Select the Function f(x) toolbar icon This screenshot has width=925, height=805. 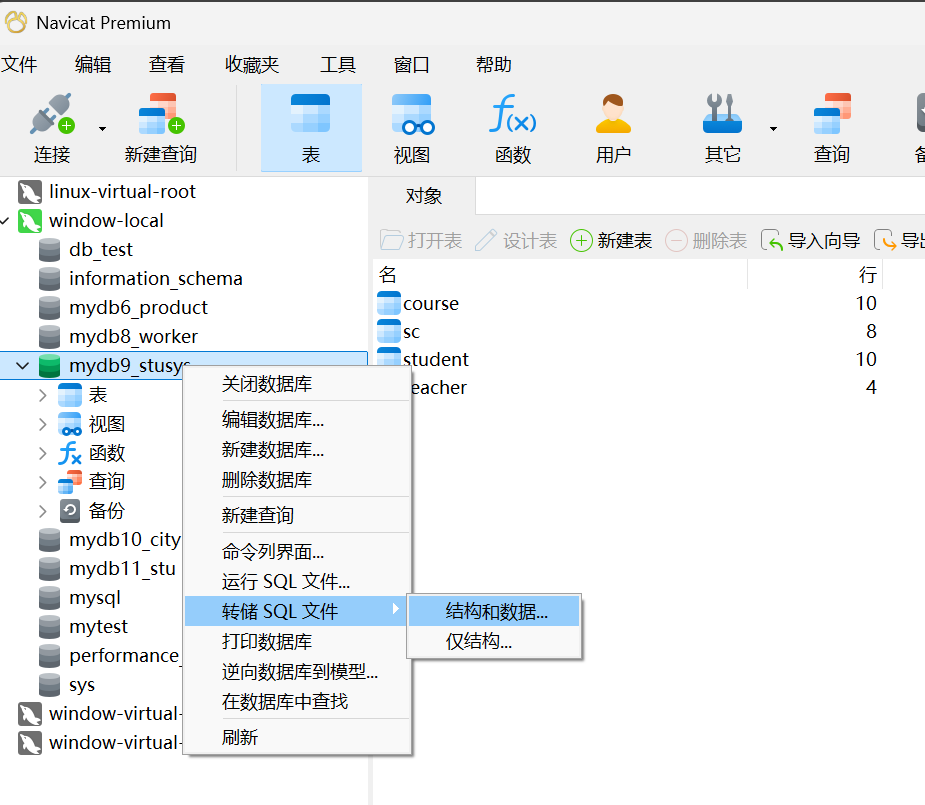pos(513,113)
